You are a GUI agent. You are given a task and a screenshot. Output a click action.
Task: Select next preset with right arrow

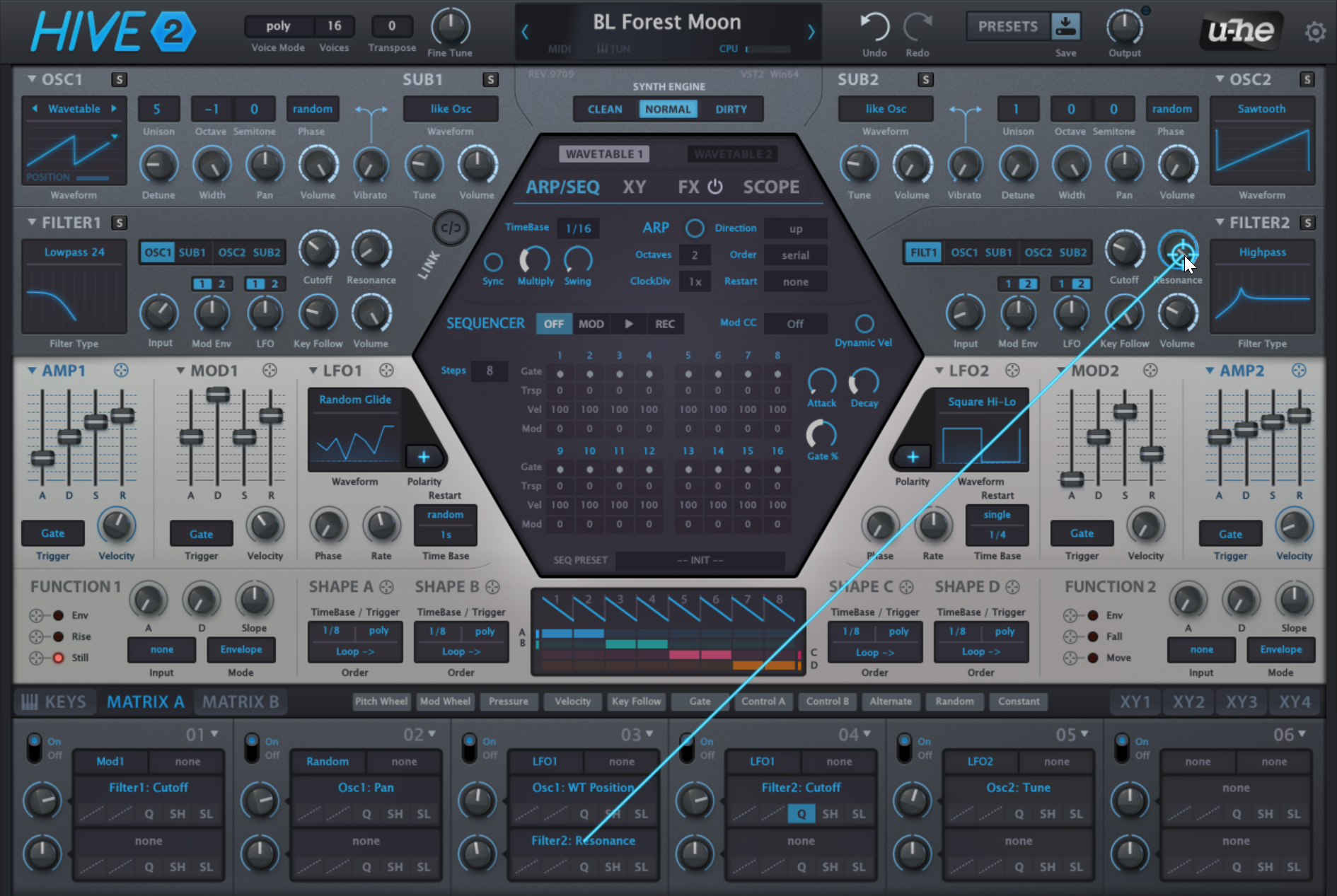coord(811,32)
